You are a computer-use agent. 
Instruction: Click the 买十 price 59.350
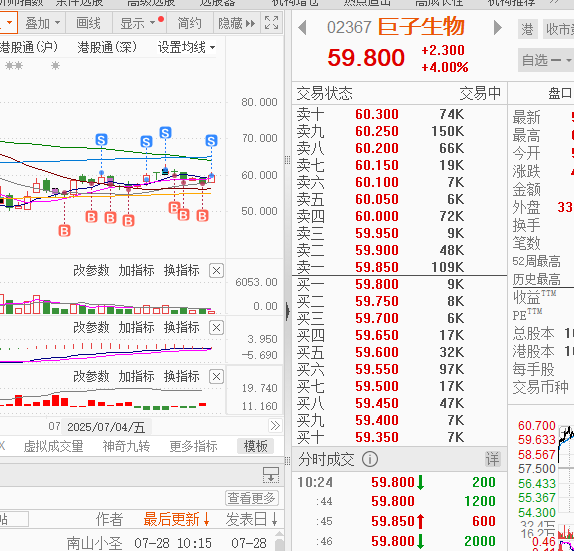point(377,437)
